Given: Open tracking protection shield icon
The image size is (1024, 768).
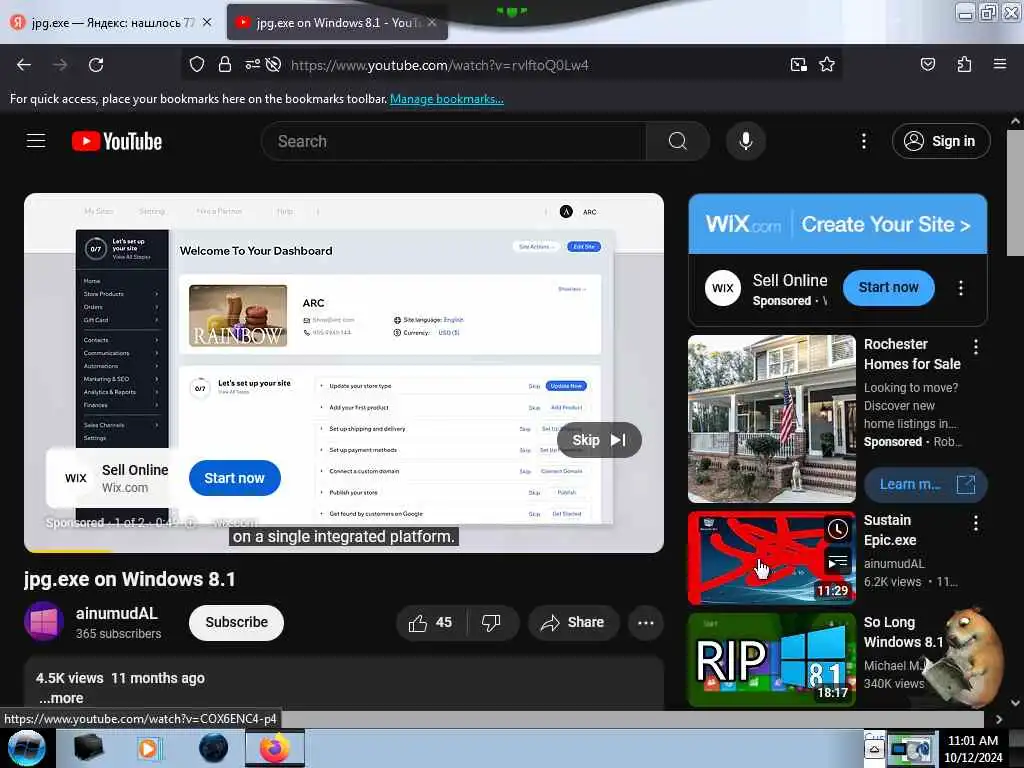Looking at the screenshot, I should 197,64.
